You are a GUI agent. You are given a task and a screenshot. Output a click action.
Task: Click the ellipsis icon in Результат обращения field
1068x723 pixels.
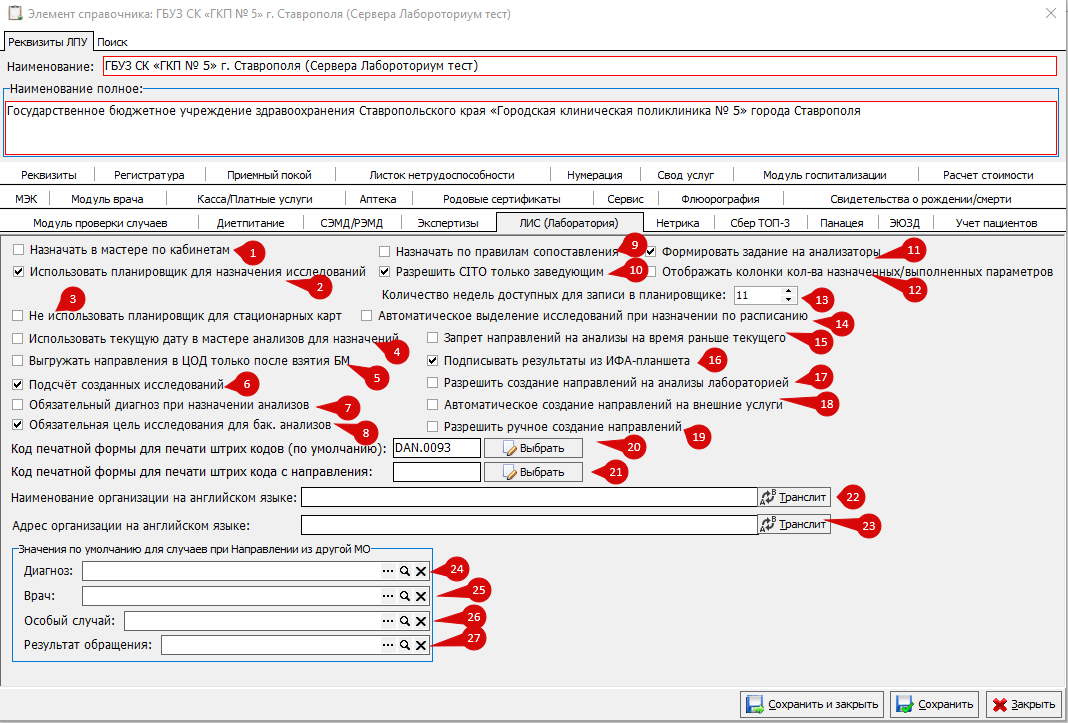click(388, 645)
